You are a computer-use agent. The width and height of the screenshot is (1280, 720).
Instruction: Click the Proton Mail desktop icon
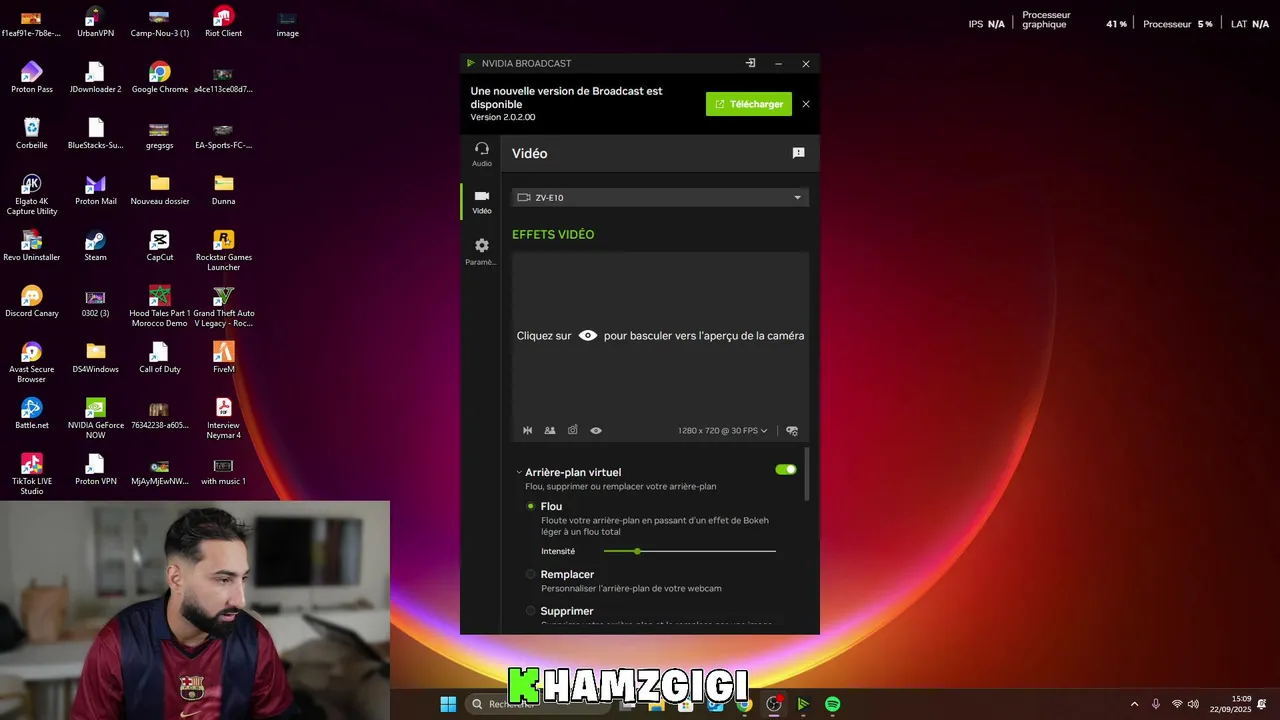click(96, 190)
